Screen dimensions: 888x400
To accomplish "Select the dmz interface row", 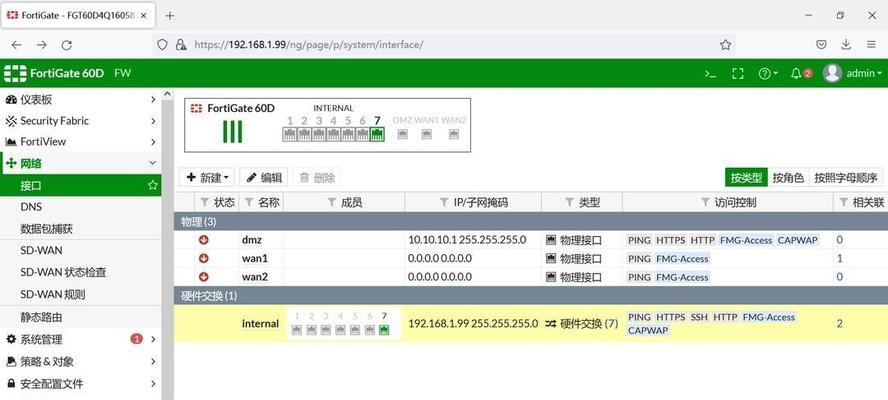I will click(x=531, y=240).
